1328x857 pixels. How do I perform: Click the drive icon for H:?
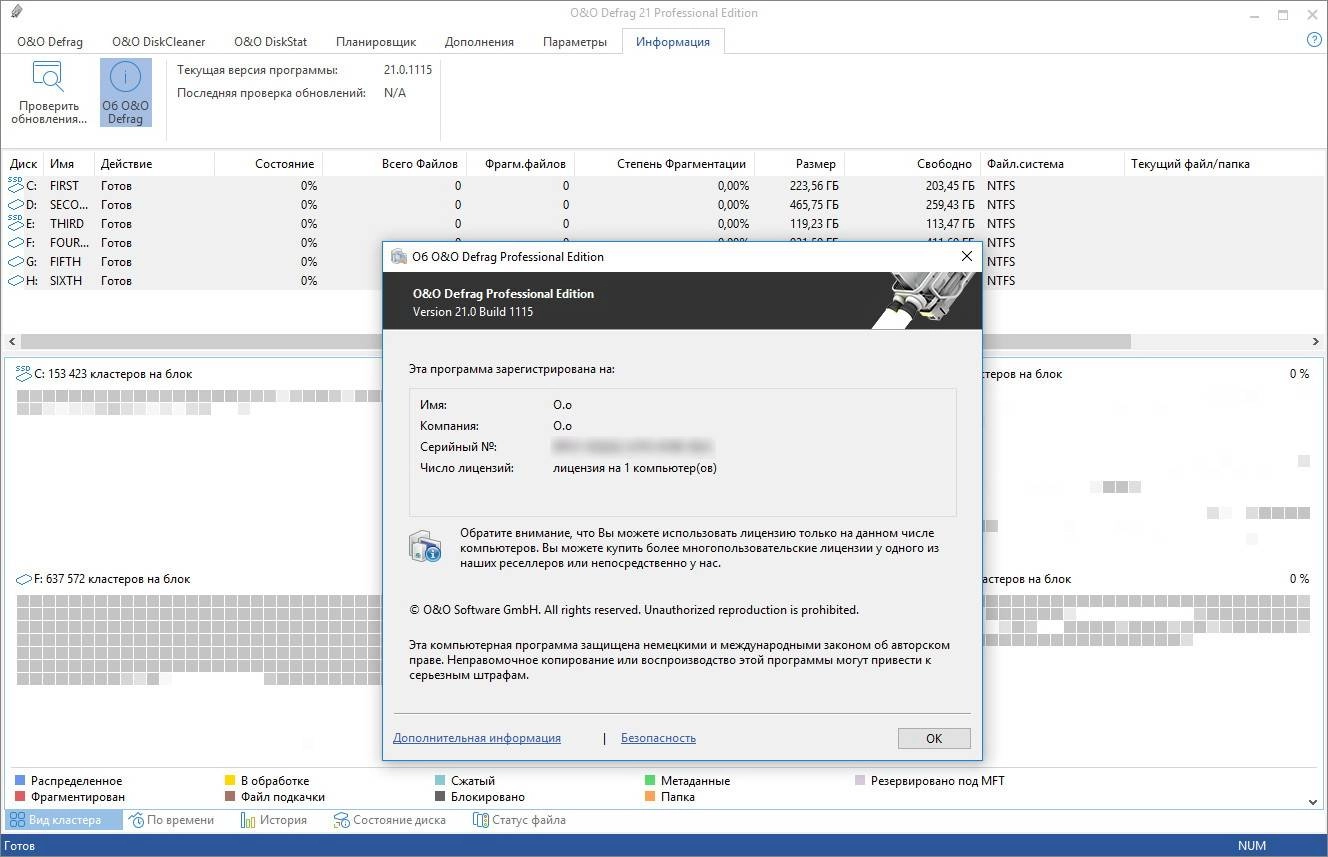point(15,280)
